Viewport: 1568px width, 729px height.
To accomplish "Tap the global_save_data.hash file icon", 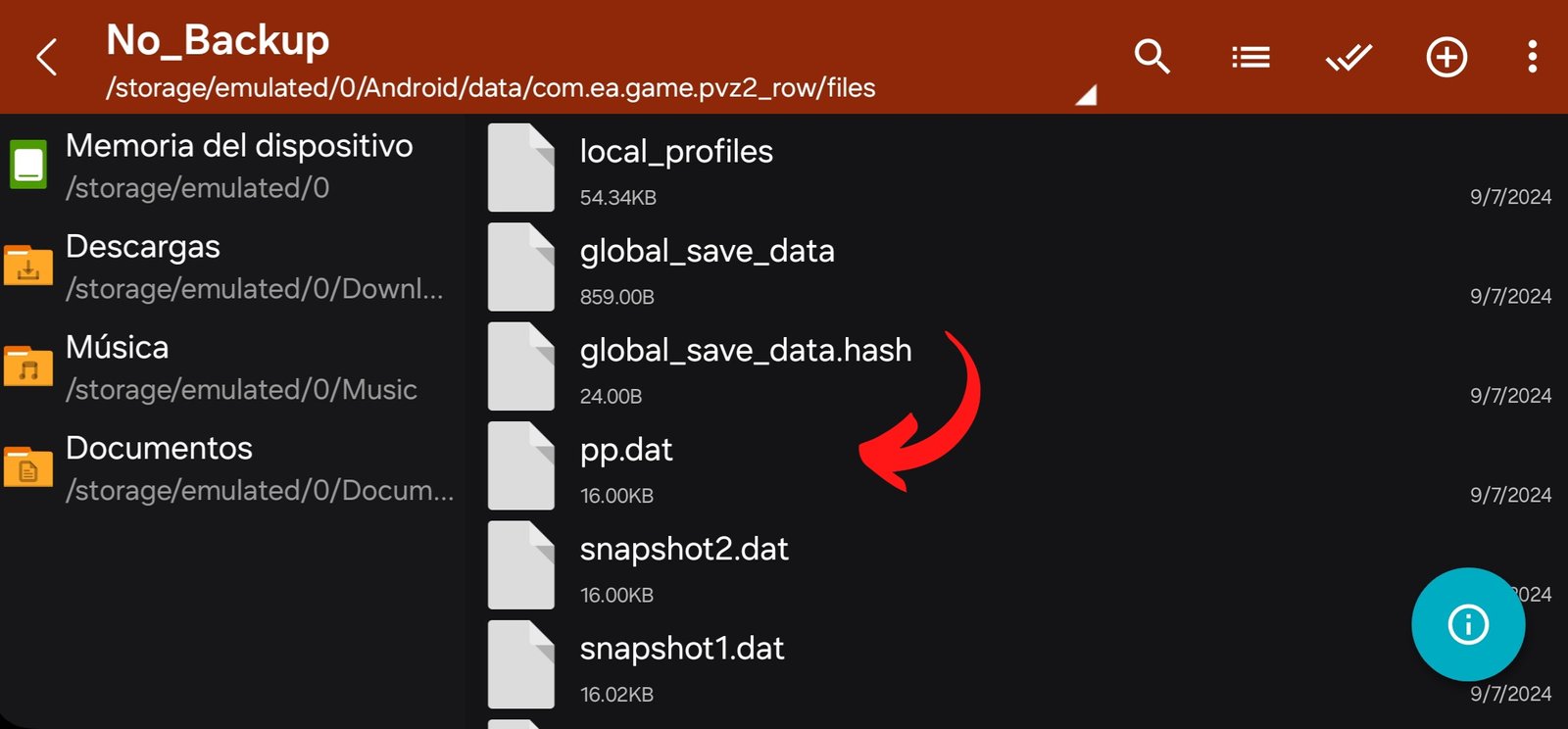I will [x=521, y=366].
